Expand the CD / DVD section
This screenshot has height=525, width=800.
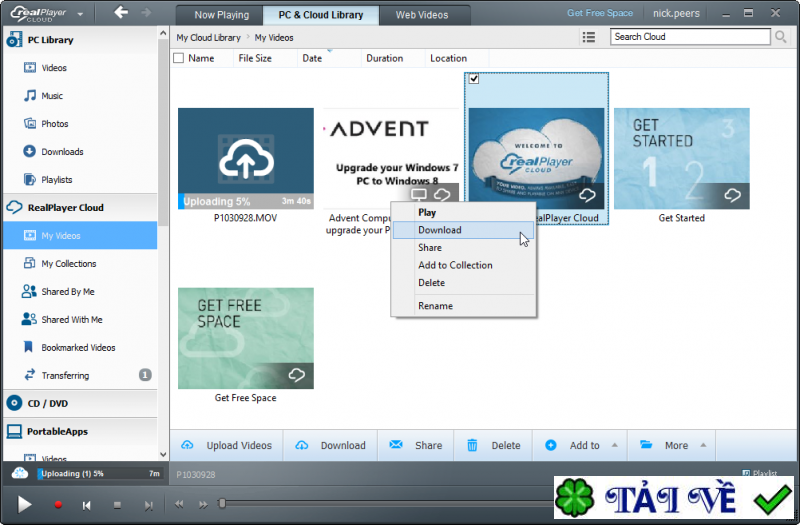(x=81, y=404)
